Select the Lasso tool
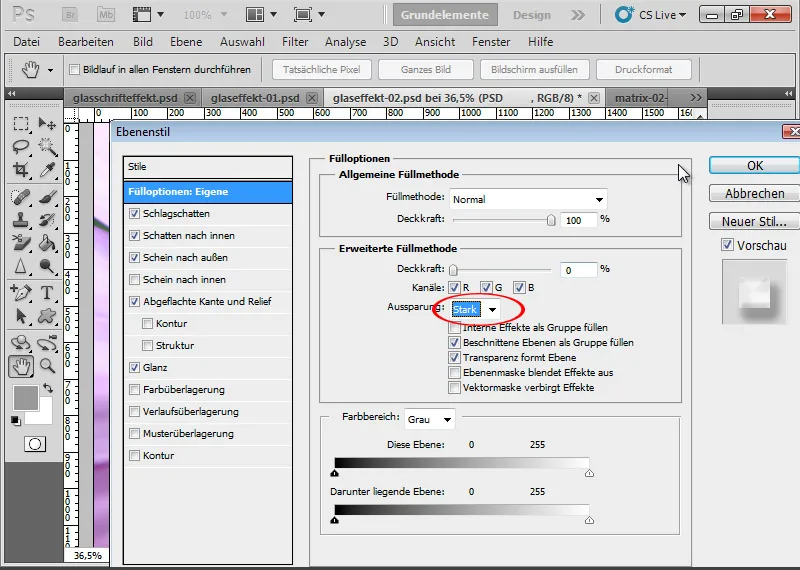The image size is (800, 570). click(20, 147)
